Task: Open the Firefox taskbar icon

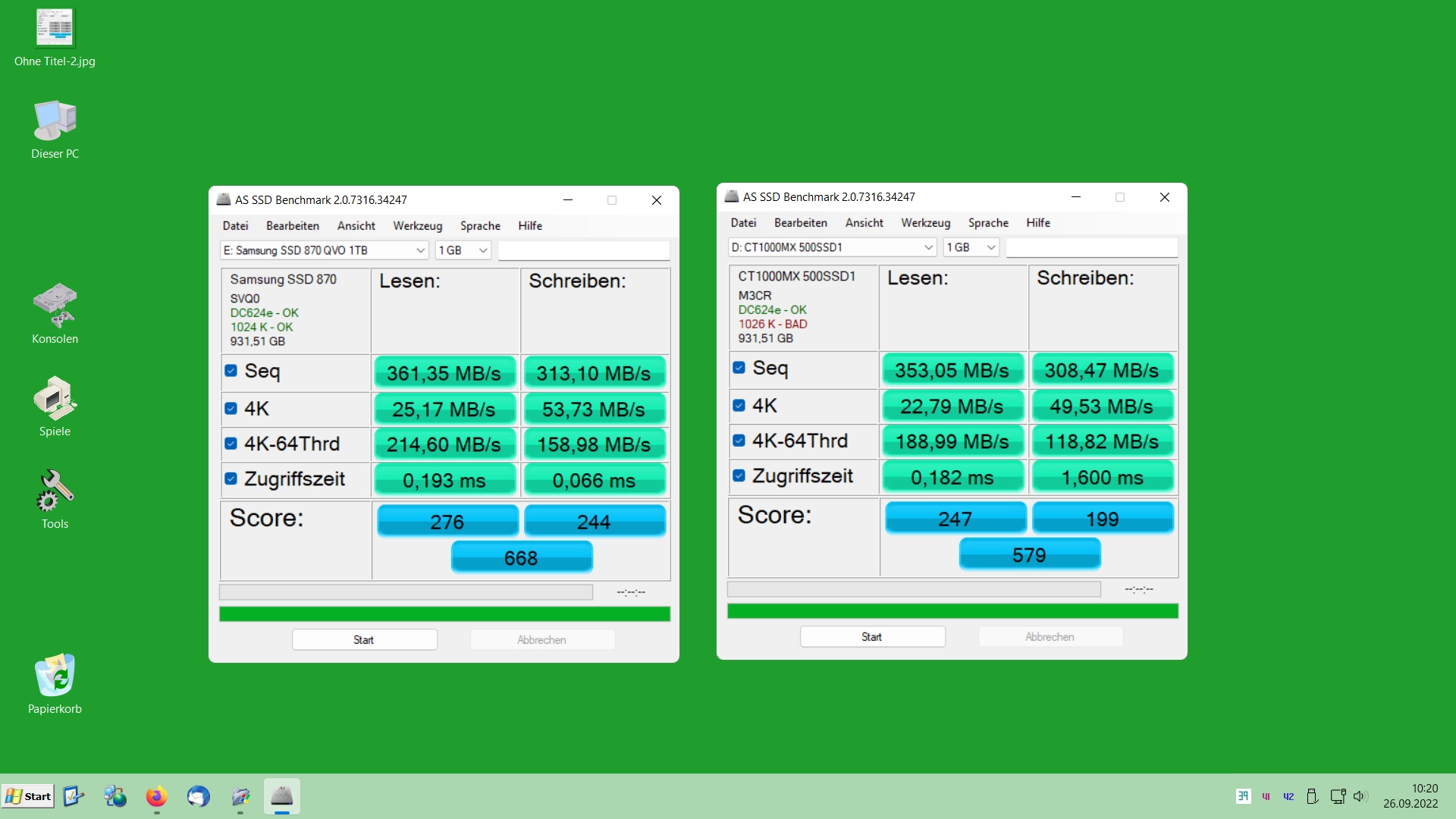Action: [x=156, y=796]
